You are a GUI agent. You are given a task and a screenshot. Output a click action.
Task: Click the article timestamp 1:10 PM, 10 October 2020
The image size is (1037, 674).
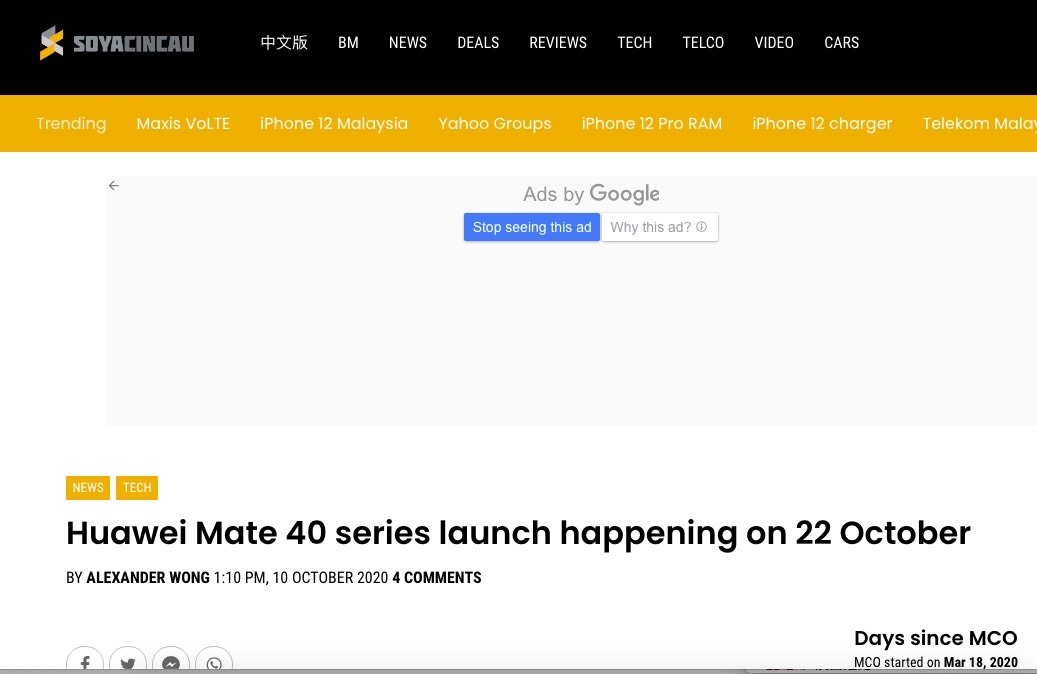click(x=301, y=577)
